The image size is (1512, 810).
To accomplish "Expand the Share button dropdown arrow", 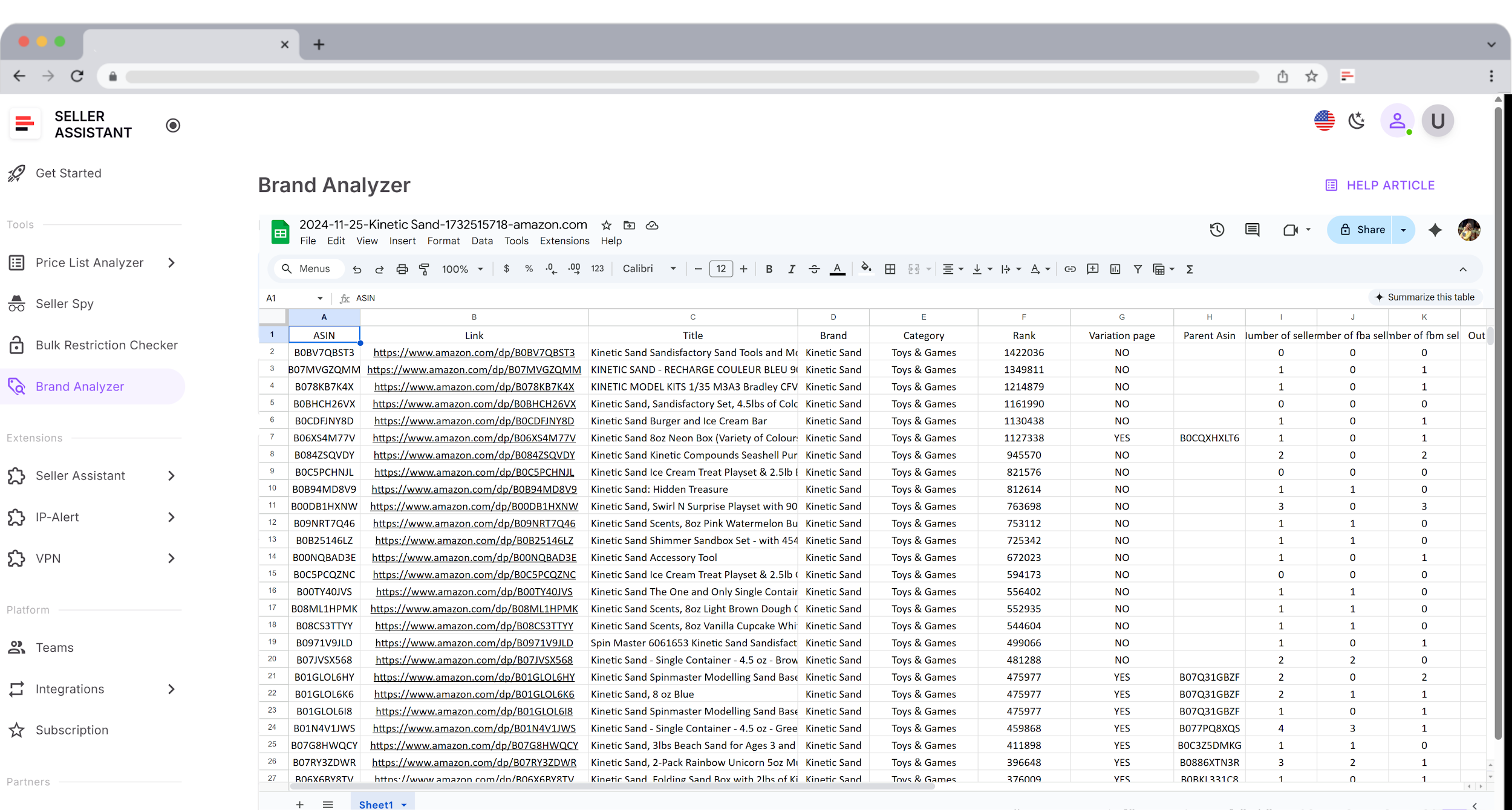I will 1403,230.
